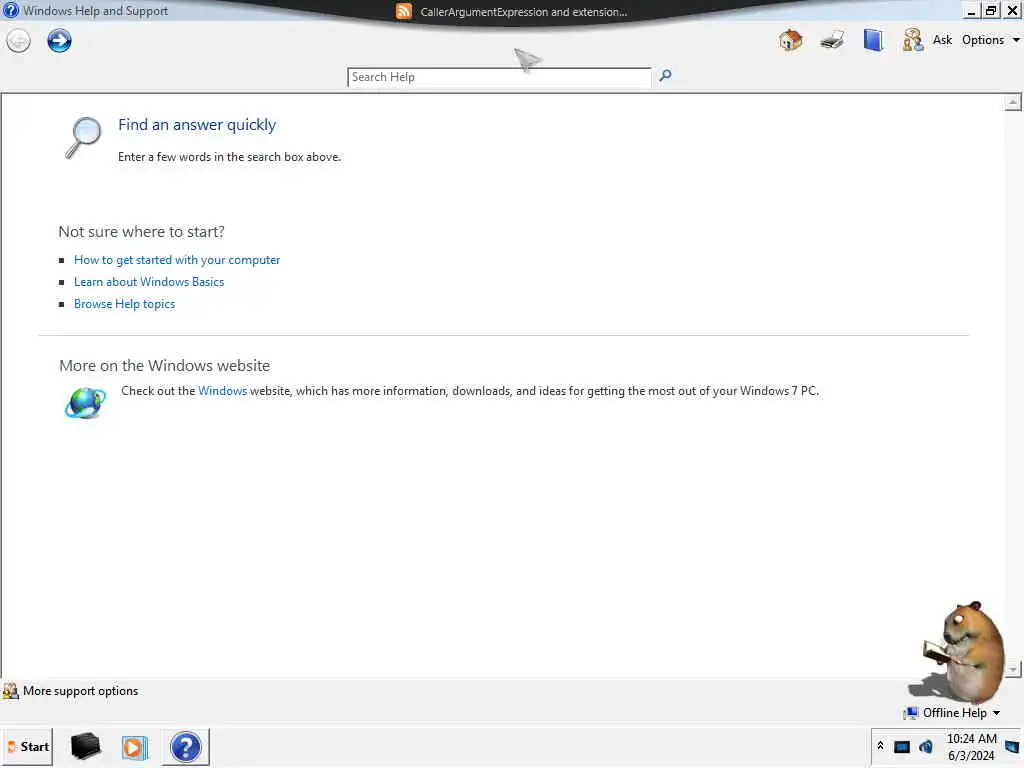Click the large magnifying glass graphic
Screen dimensions: 1024x768
click(x=84, y=137)
